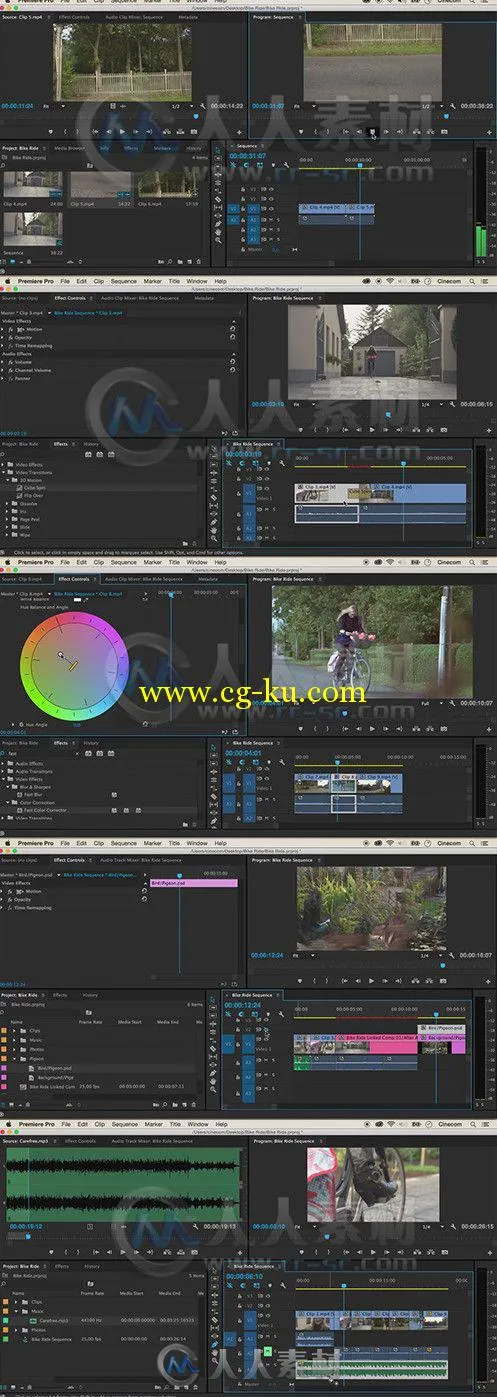Open timeline display settings wrench in Sequence timeline
Viewport: 497px width, 1397px height.
coord(288,164)
